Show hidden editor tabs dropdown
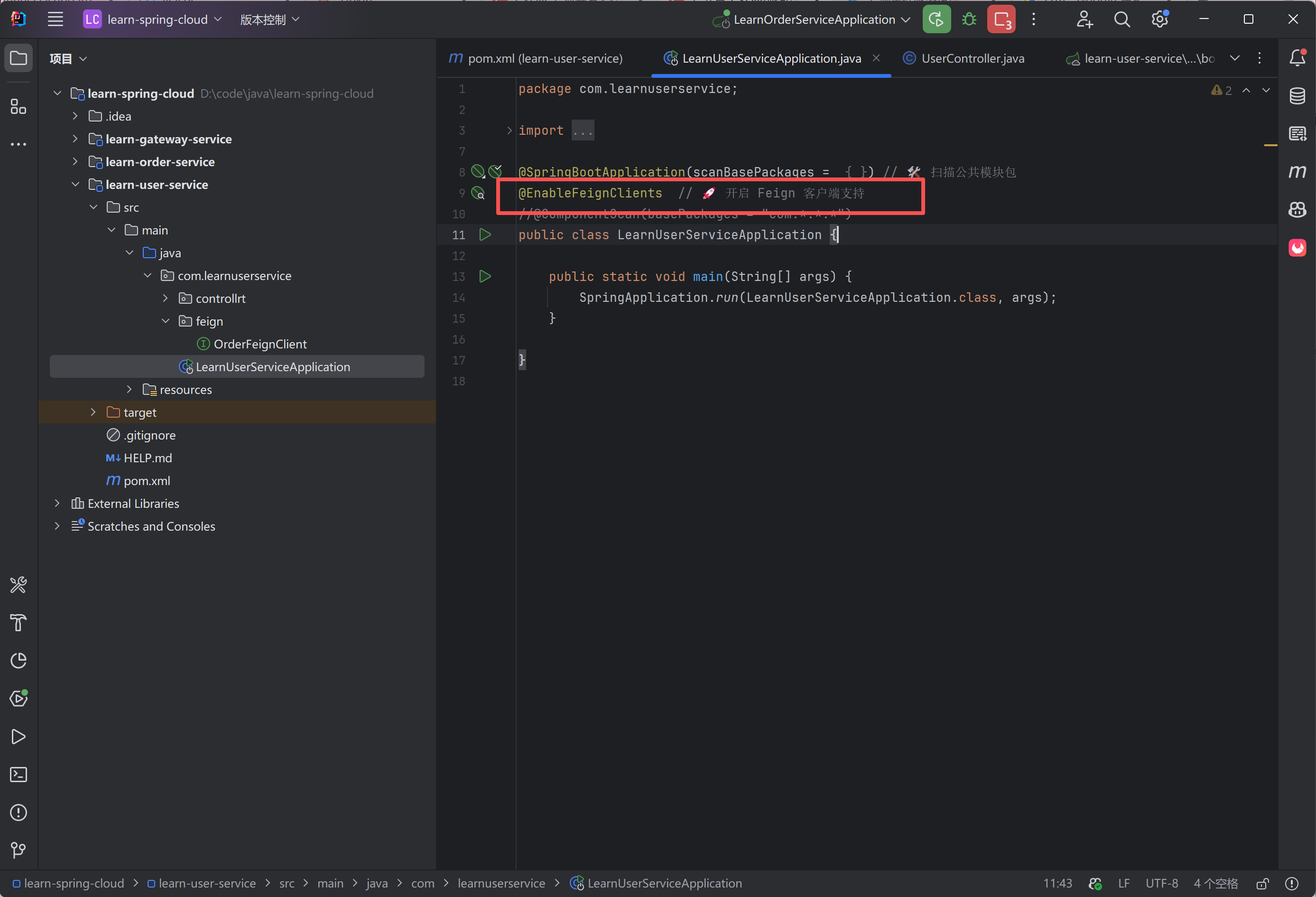The width and height of the screenshot is (1316, 897). (1235, 58)
